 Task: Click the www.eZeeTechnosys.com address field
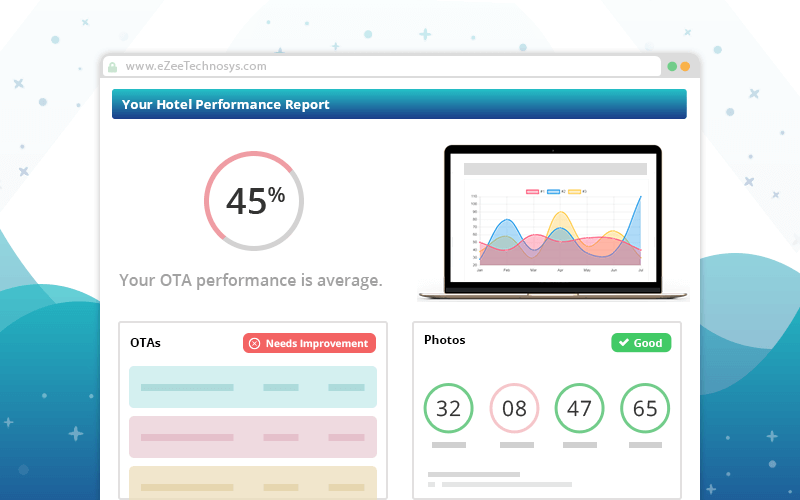coord(382,66)
